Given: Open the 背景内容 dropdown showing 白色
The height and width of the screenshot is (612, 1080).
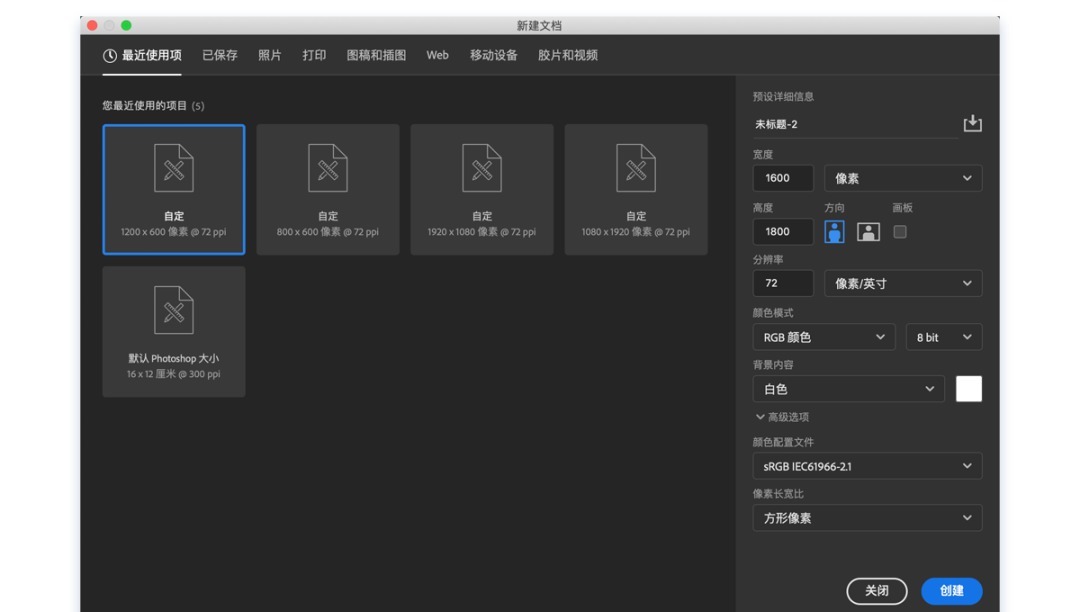Looking at the screenshot, I should [x=848, y=389].
